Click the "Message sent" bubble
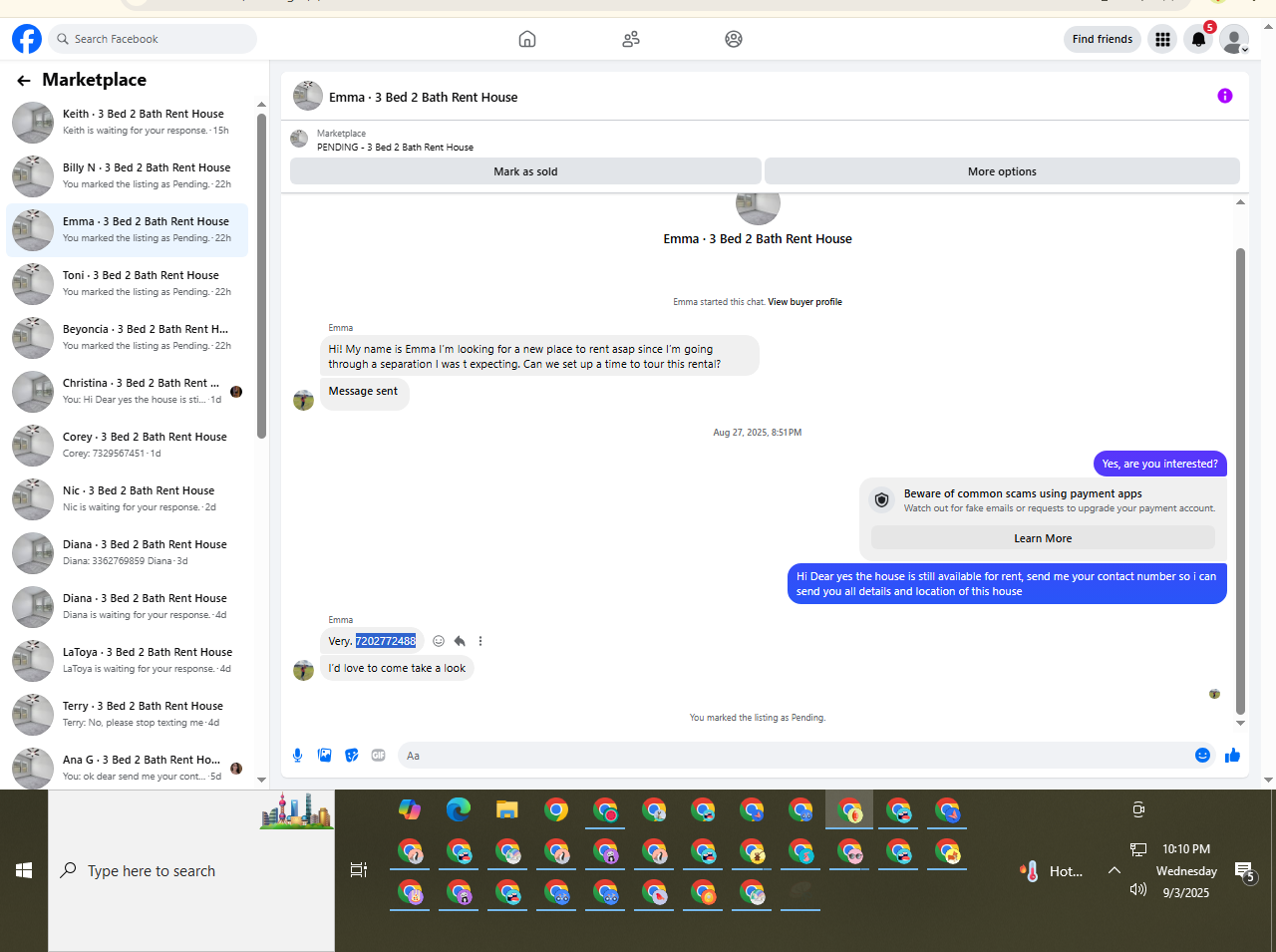Viewport: 1276px width, 952px height. (x=364, y=392)
